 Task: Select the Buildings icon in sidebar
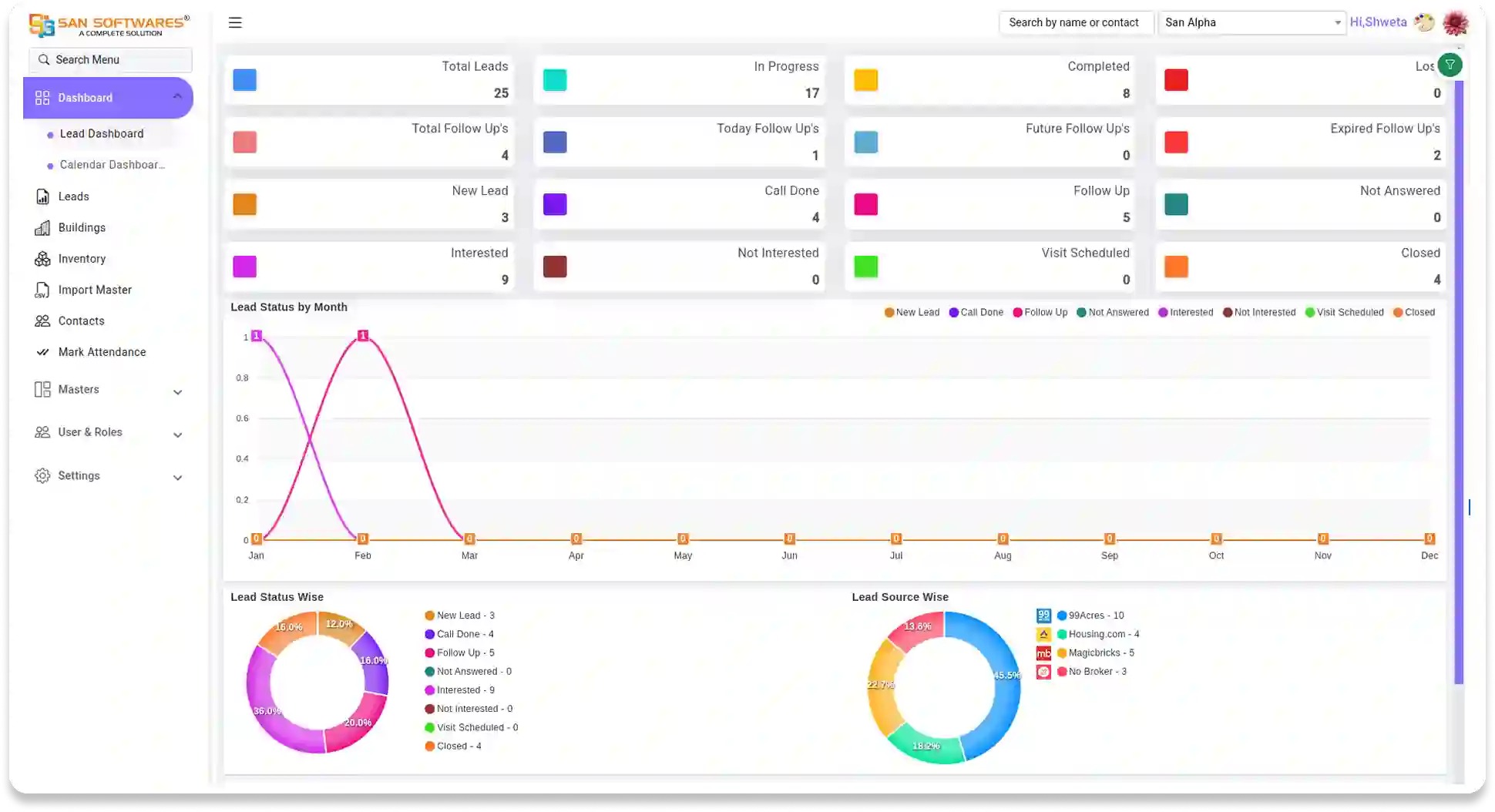click(x=43, y=227)
